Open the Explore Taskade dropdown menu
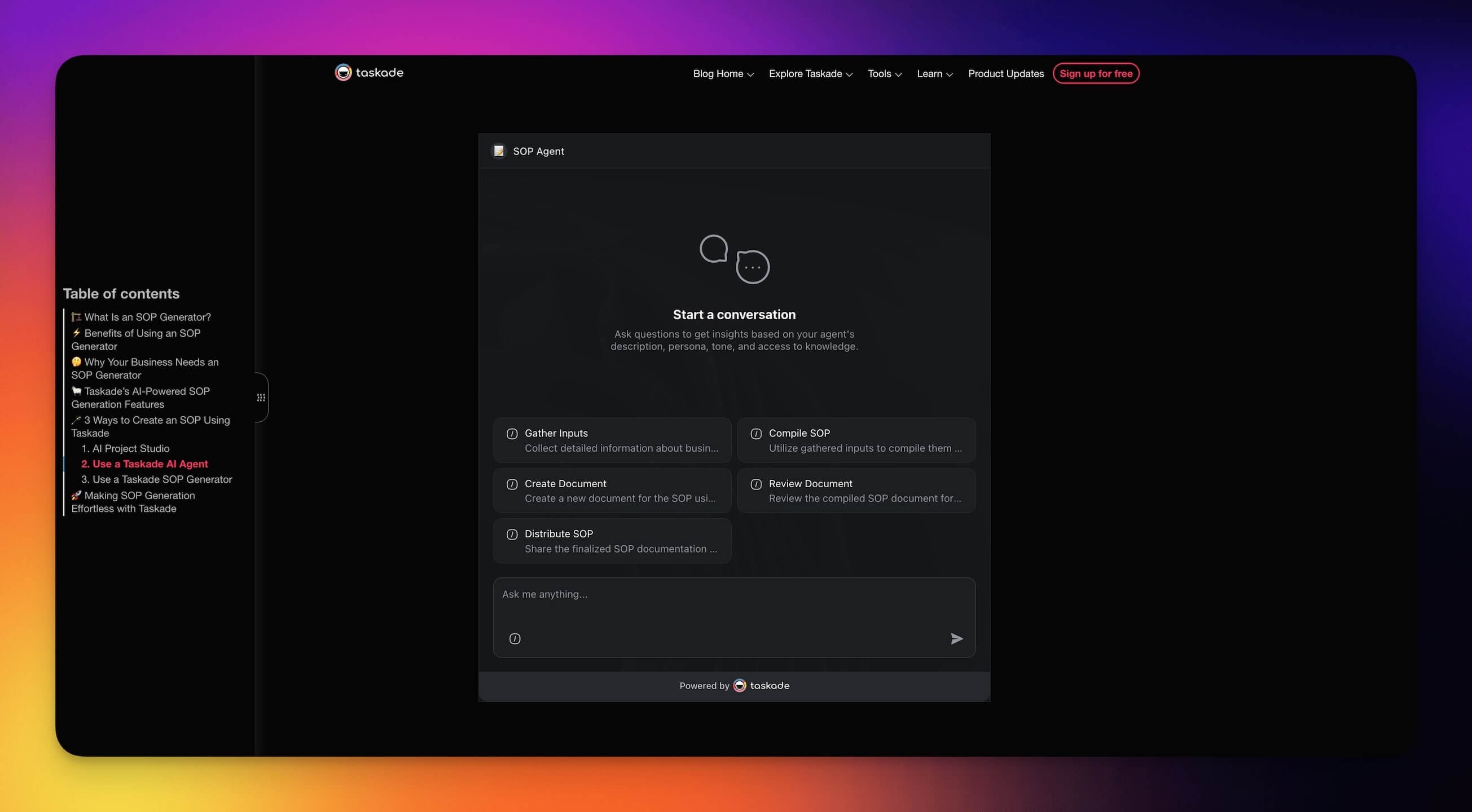The width and height of the screenshot is (1472, 812). pos(810,74)
